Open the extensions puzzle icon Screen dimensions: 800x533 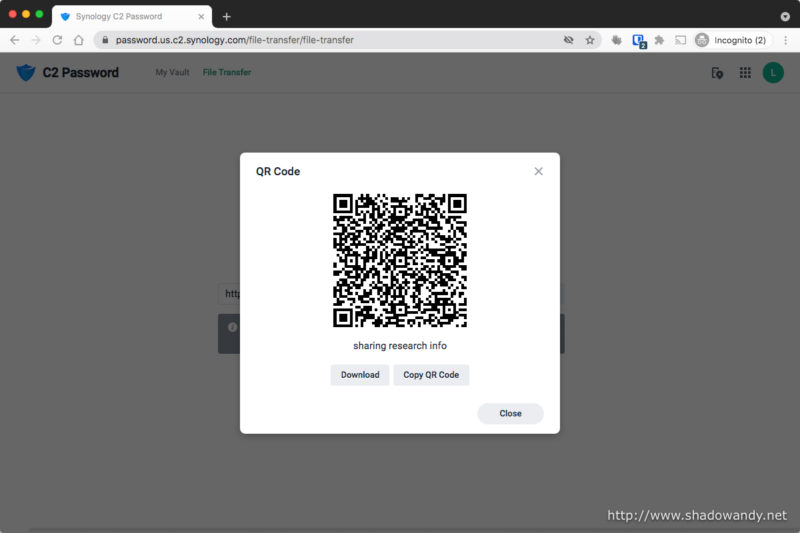coord(659,40)
